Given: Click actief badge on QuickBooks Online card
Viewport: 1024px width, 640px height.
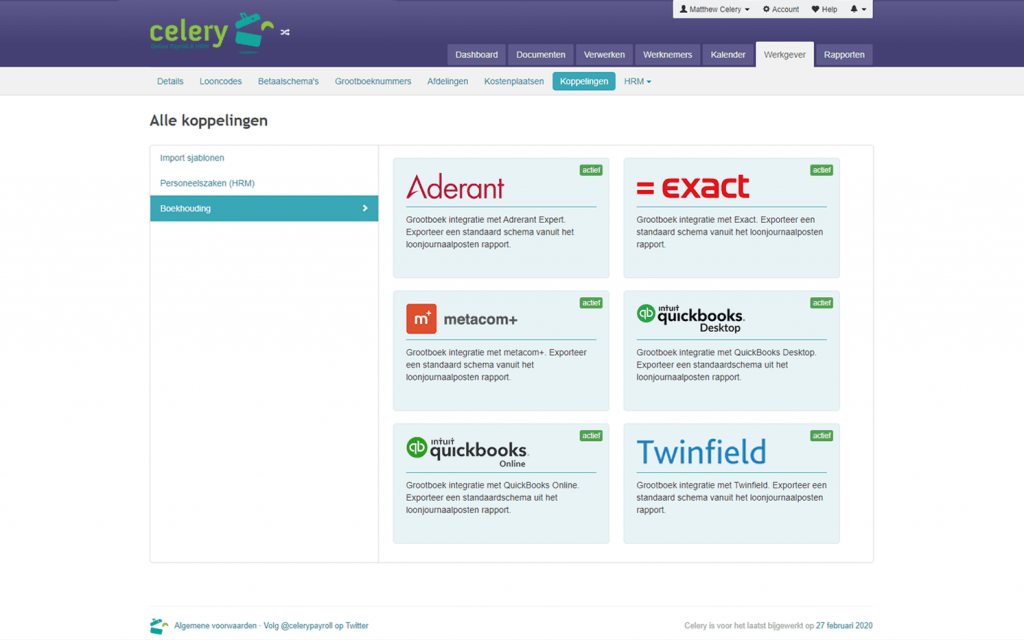Looking at the screenshot, I should coord(591,436).
